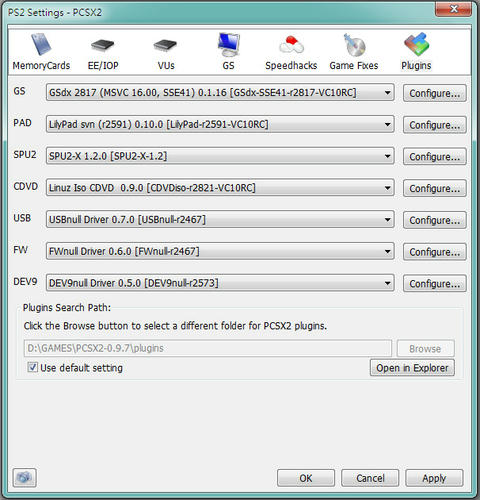This screenshot has height=500, width=480.
Task: Configure the SPU2-X plugin
Action: (x=435, y=157)
